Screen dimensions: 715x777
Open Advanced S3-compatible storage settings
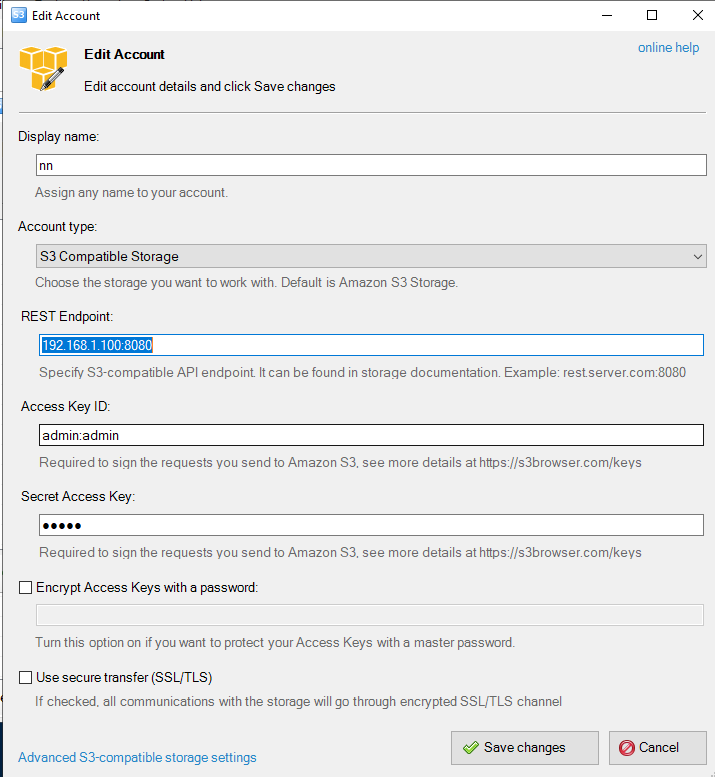click(x=137, y=758)
